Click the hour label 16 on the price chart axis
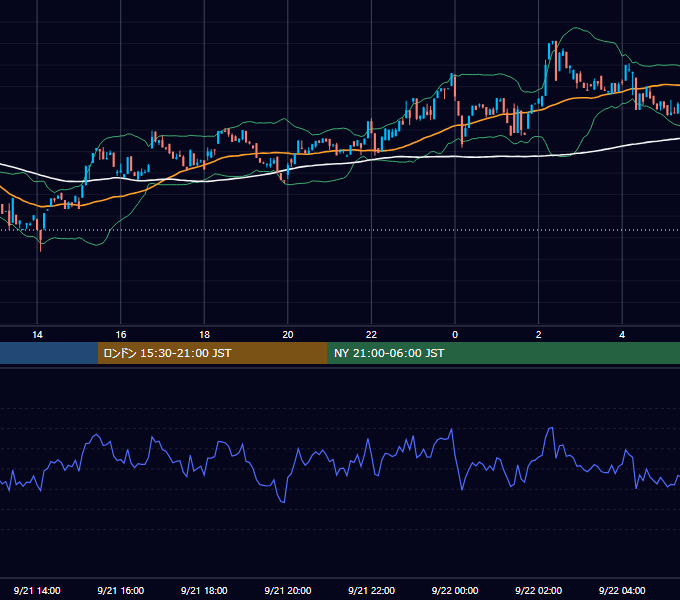The height and width of the screenshot is (600, 680). click(x=121, y=335)
